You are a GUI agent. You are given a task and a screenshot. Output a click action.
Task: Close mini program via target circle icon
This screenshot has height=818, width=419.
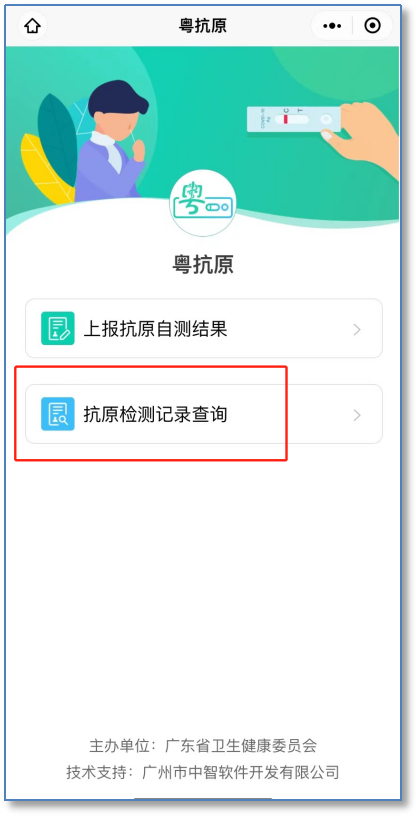coord(372,26)
